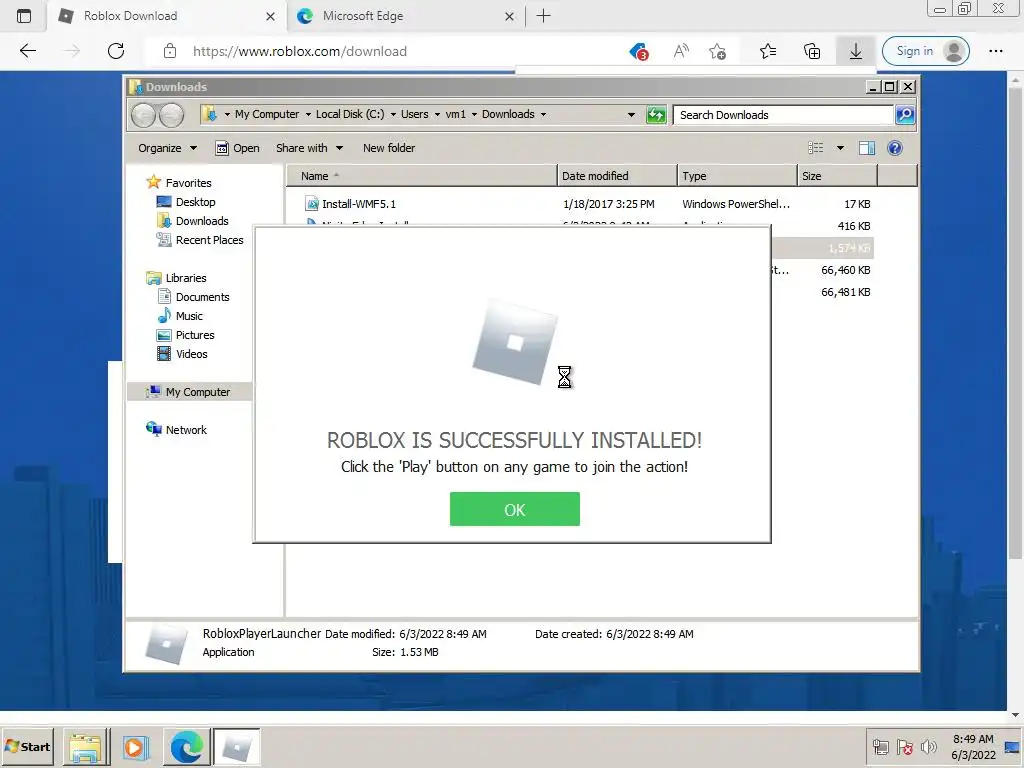Click Open in the Explorer toolbar
The width and height of the screenshot is (1024, 768).
point(238,148)
